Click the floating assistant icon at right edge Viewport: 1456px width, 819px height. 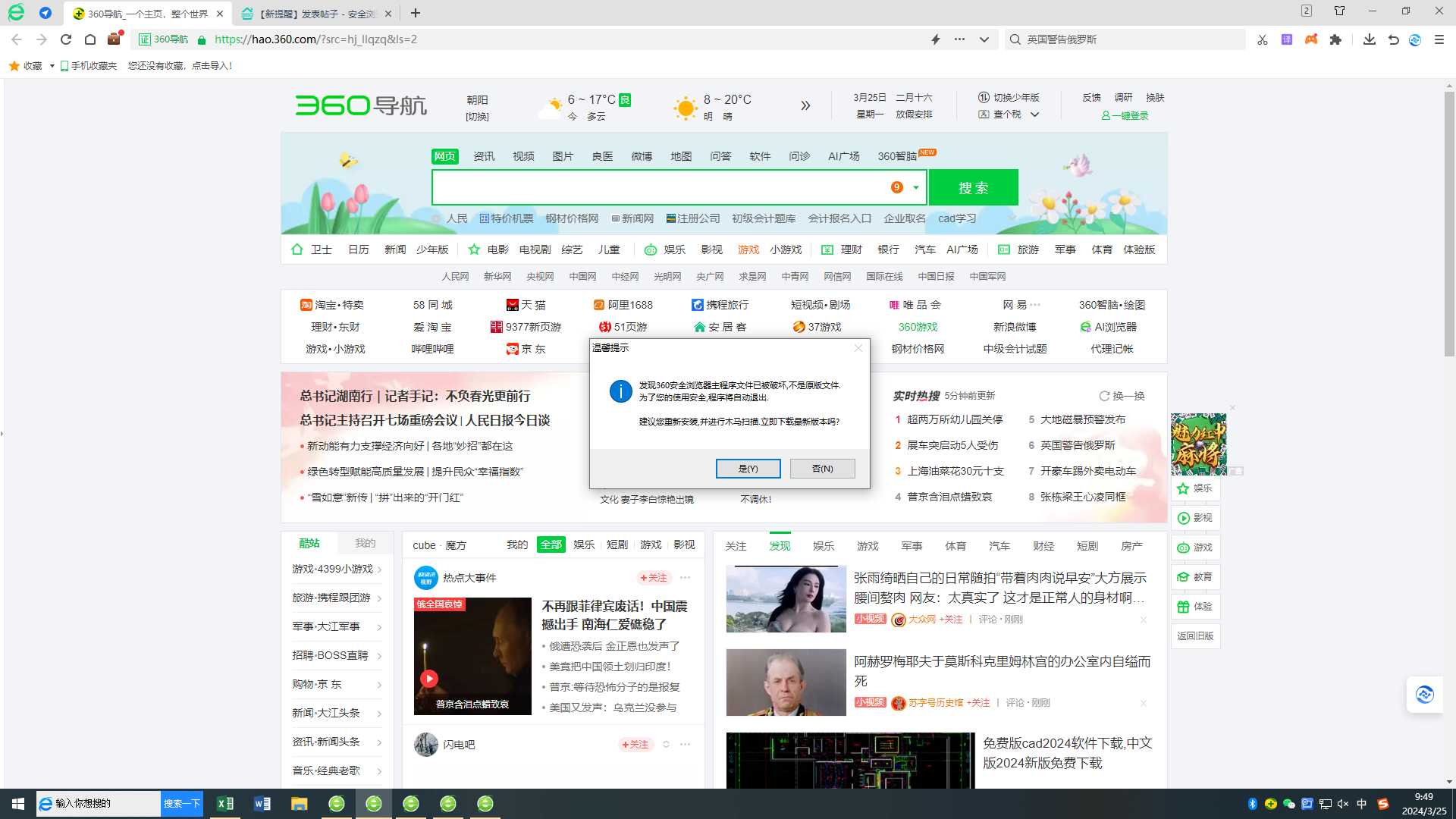point(1424,695)
